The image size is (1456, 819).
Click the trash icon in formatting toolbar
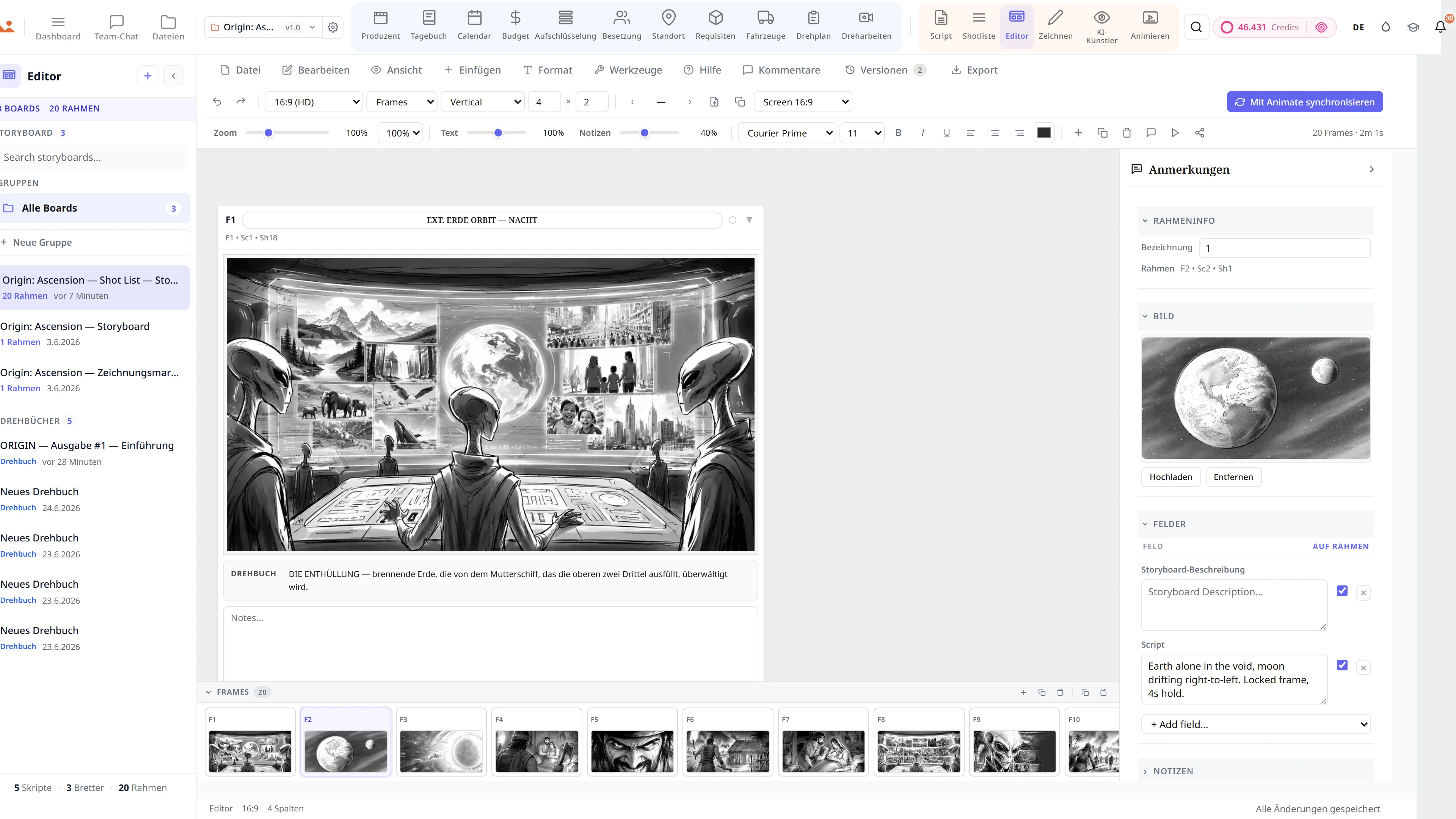pos(1127,133)
